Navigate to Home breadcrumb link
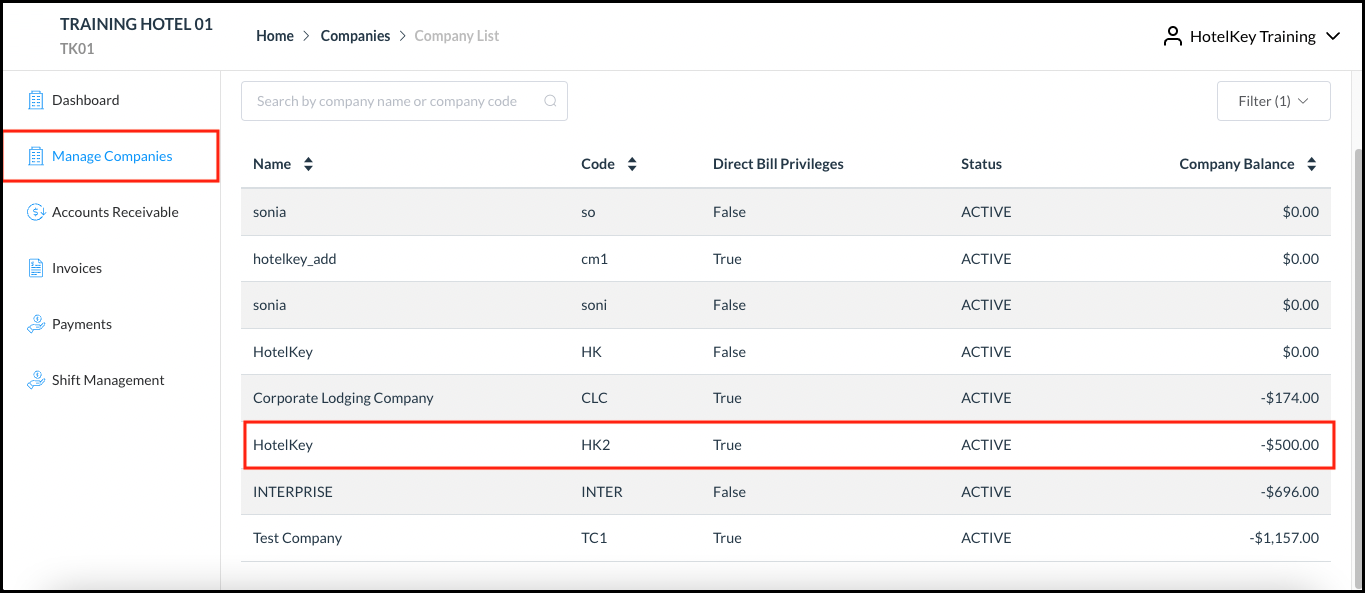The height and width of the screenshot is (593, 1365). 275,36
